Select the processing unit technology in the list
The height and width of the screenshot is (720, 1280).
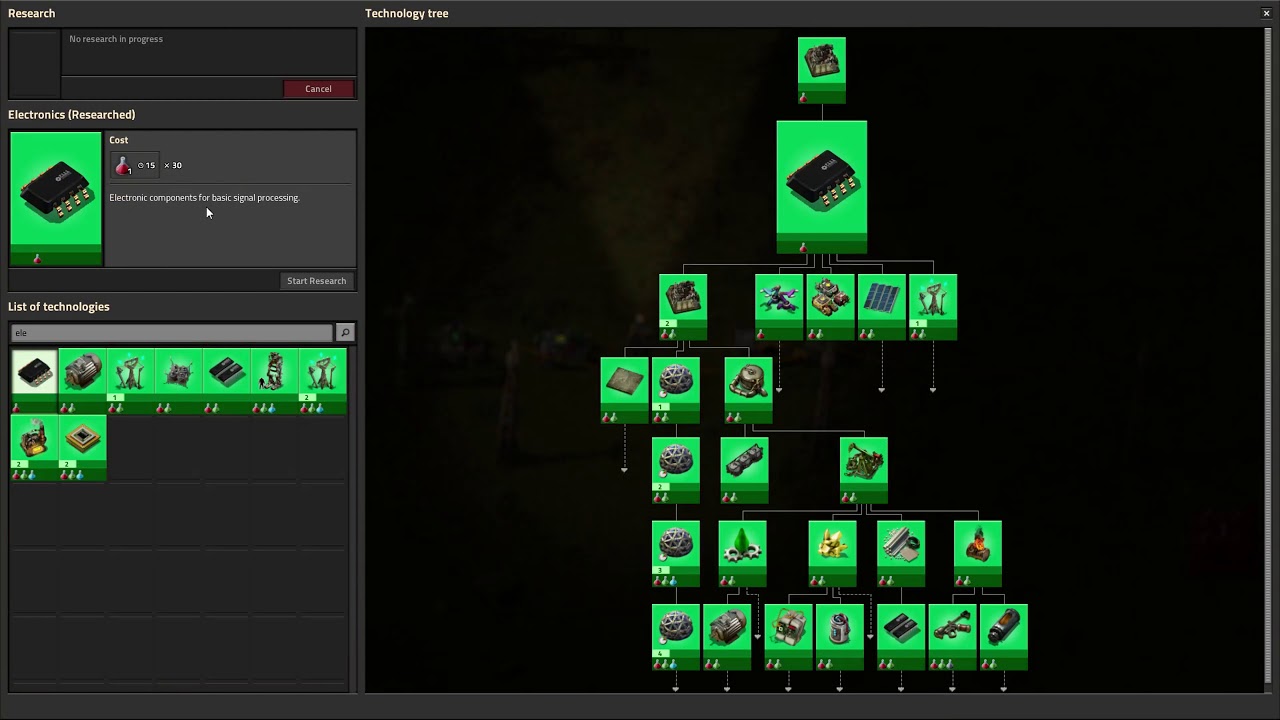82,447
